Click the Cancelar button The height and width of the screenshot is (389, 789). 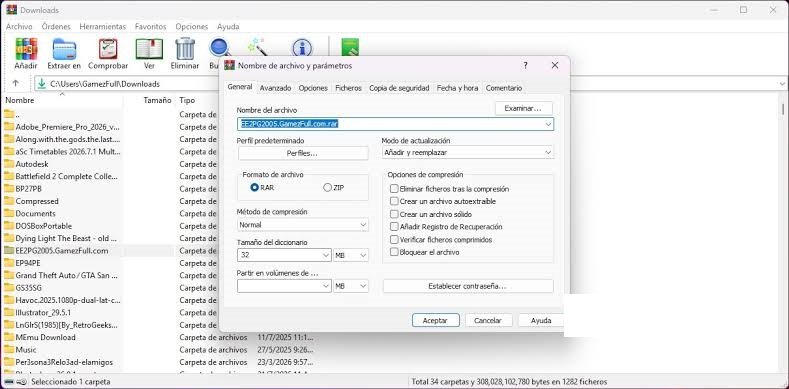488,320
